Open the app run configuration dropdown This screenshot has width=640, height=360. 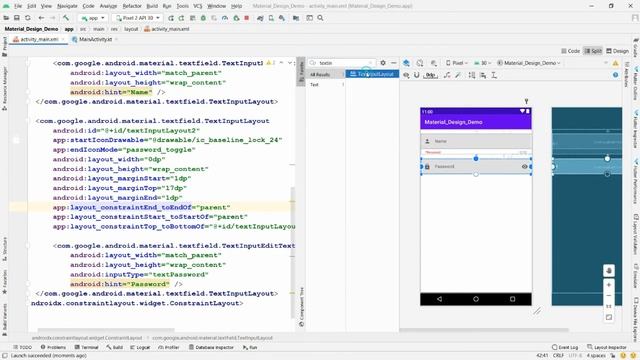click(x=93, y=18)
